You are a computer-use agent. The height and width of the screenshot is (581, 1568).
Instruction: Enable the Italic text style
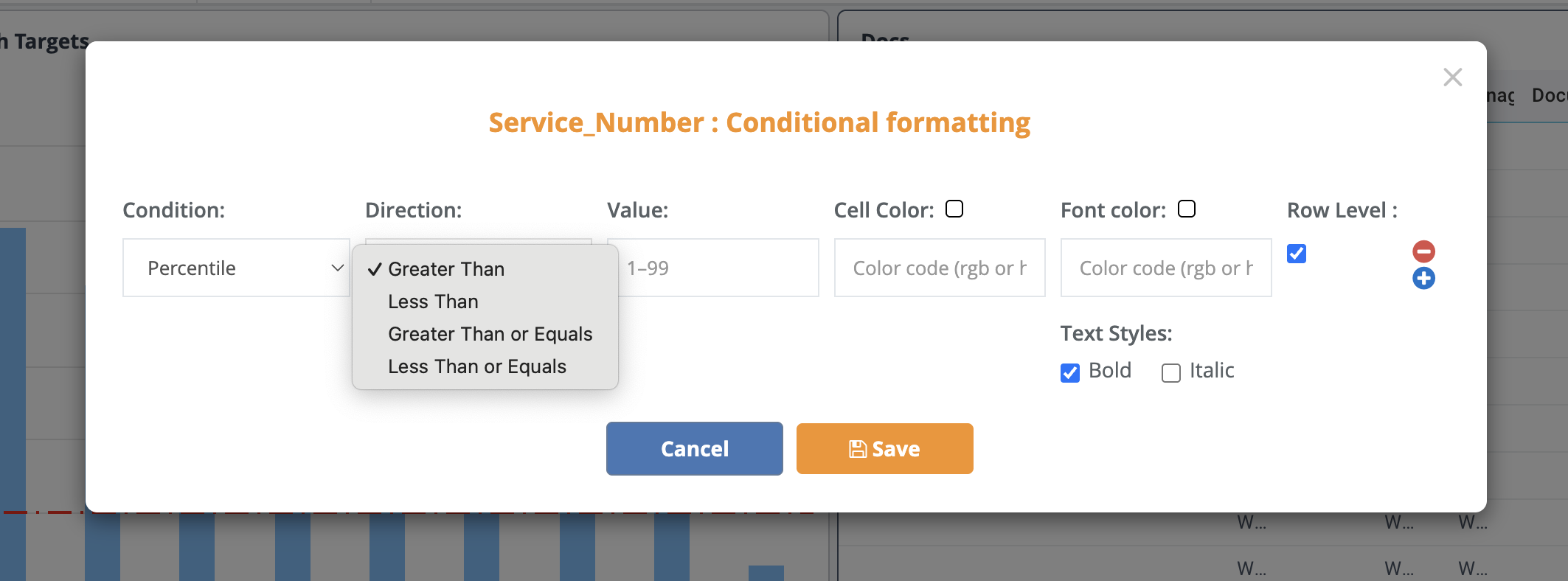[x=1171, y=373]
